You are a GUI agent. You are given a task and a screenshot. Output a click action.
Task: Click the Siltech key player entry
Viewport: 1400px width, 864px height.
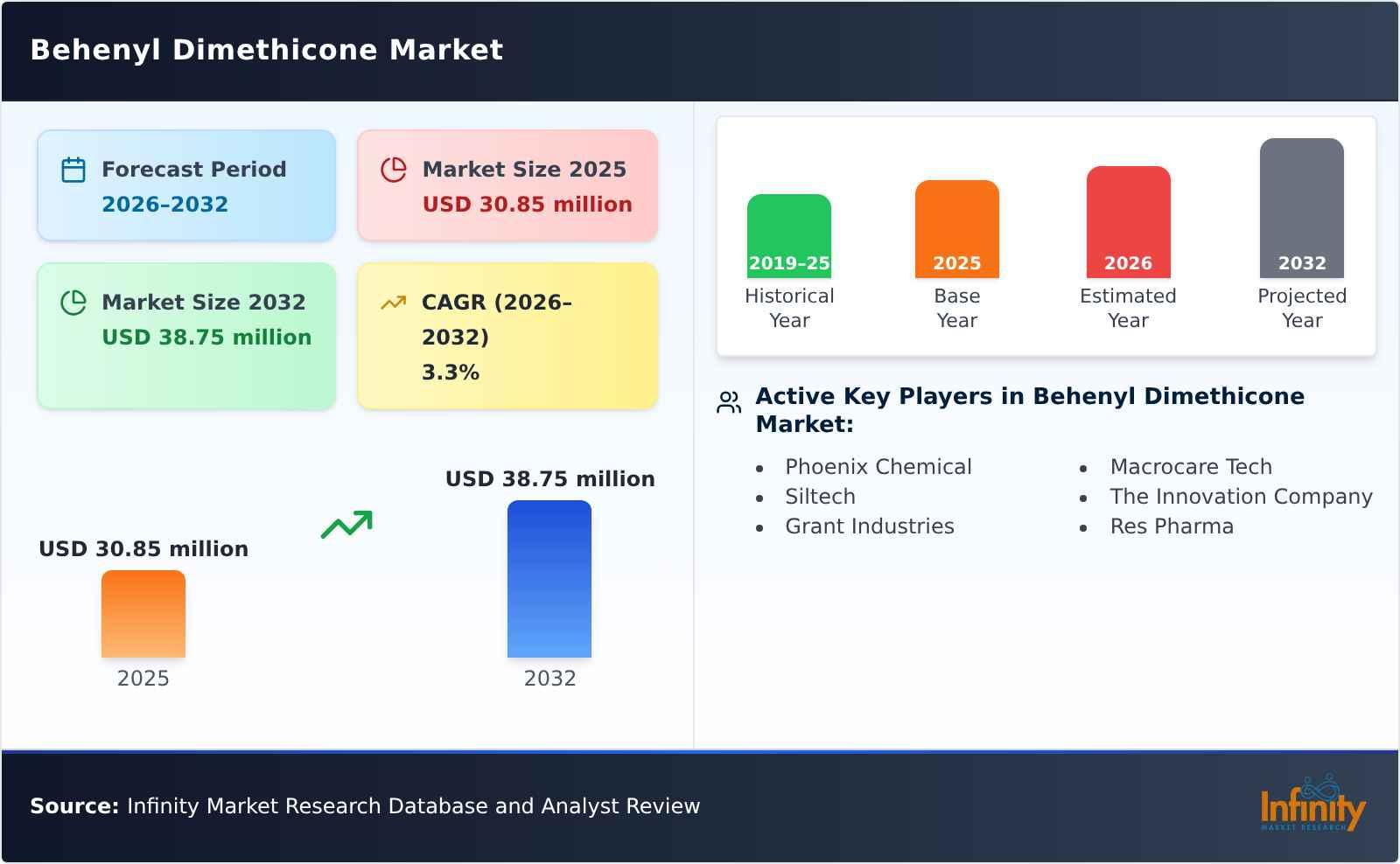(x=821, y=496)
